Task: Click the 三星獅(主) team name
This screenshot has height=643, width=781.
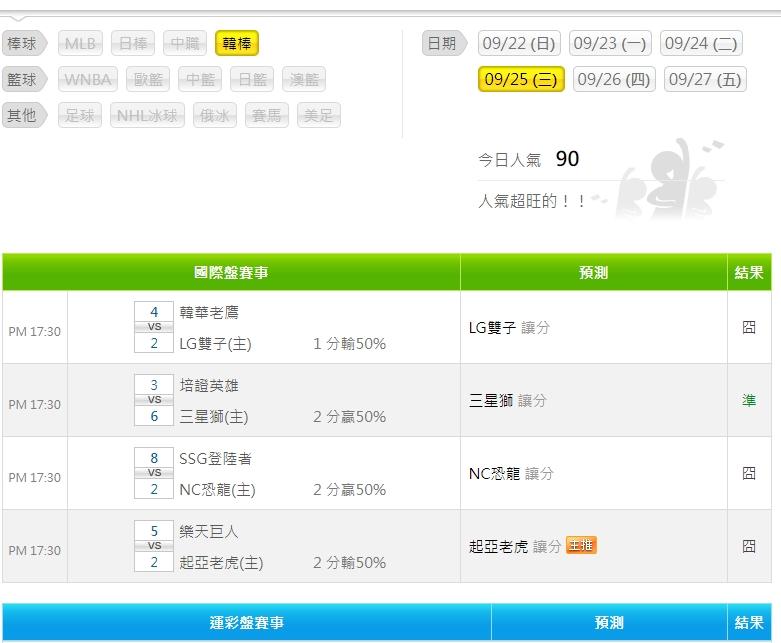Action: [214, 416]
